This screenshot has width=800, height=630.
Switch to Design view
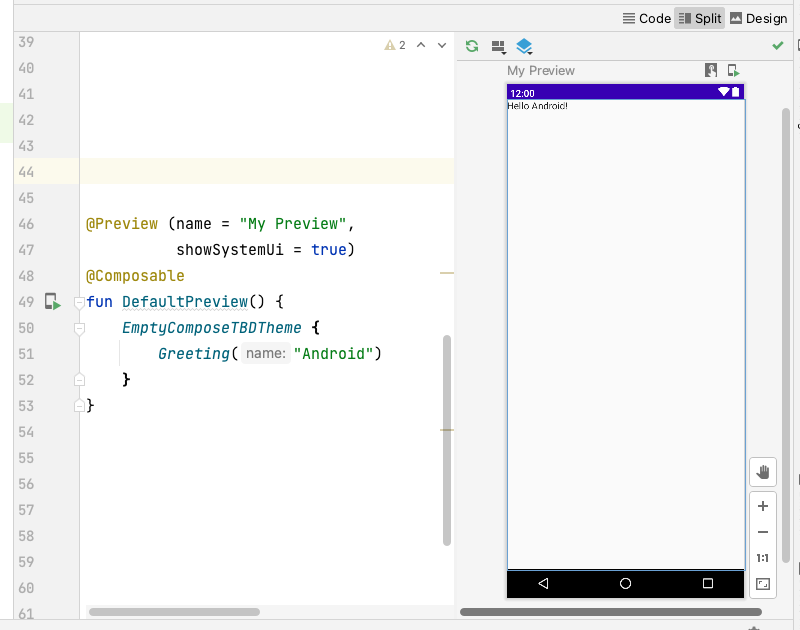point(758,18)
